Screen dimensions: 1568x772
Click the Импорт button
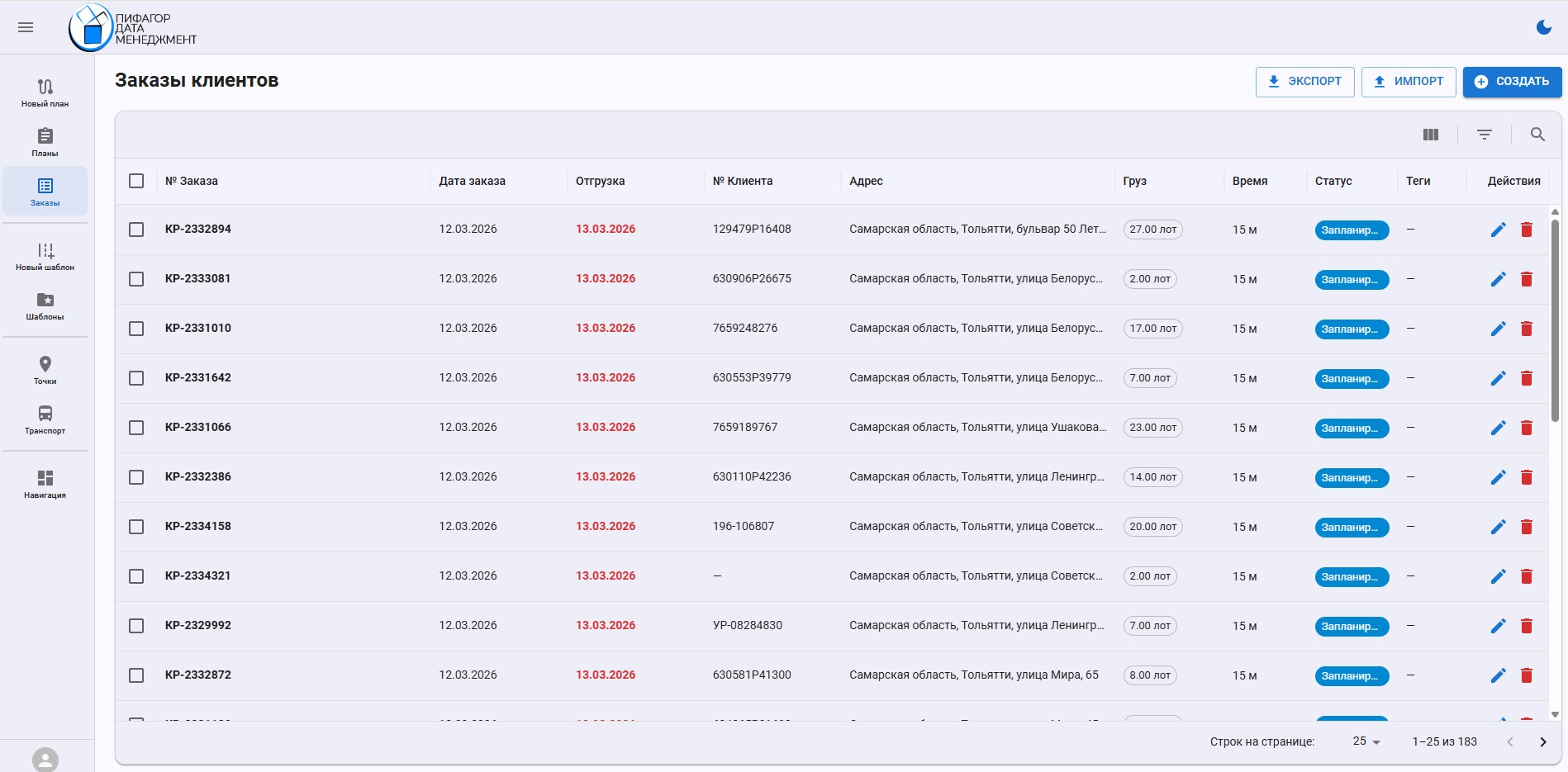[x=1409, y=82]
